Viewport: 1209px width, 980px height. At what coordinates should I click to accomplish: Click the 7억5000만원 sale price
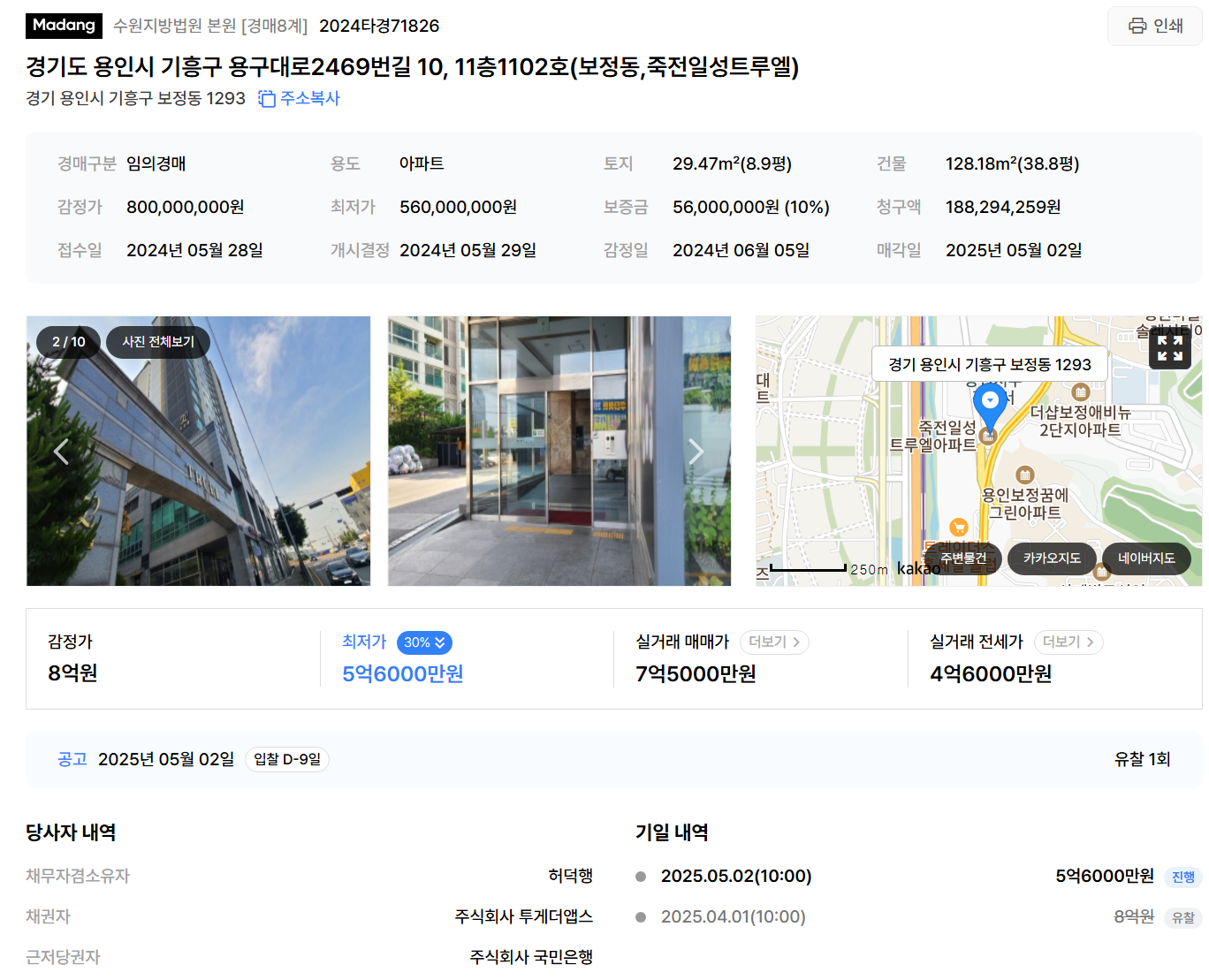pos(696,674)
